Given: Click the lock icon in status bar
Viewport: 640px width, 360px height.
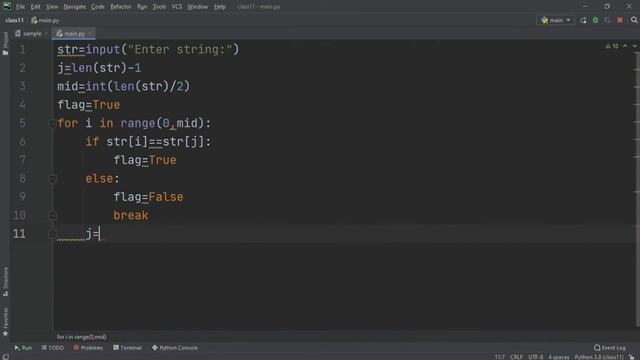Looking at the screenshot, I should pos(631,357).
